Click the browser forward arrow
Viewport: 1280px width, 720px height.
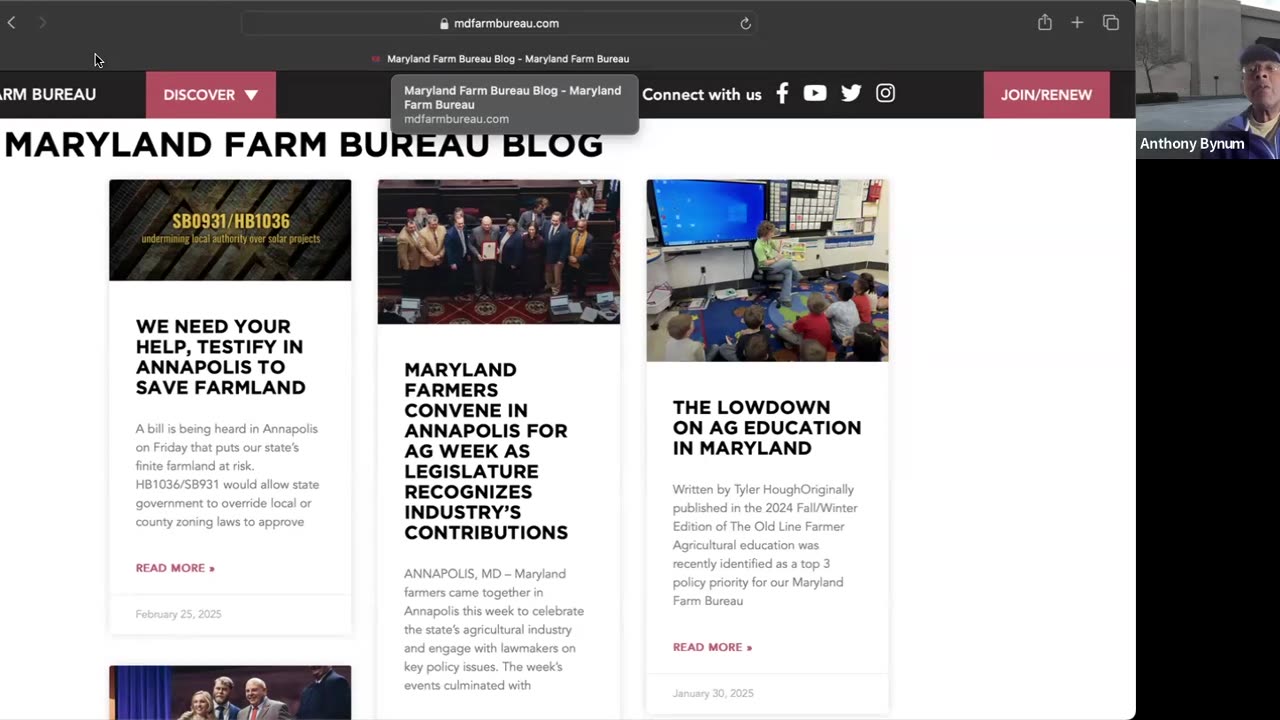(x=42, y=22)
